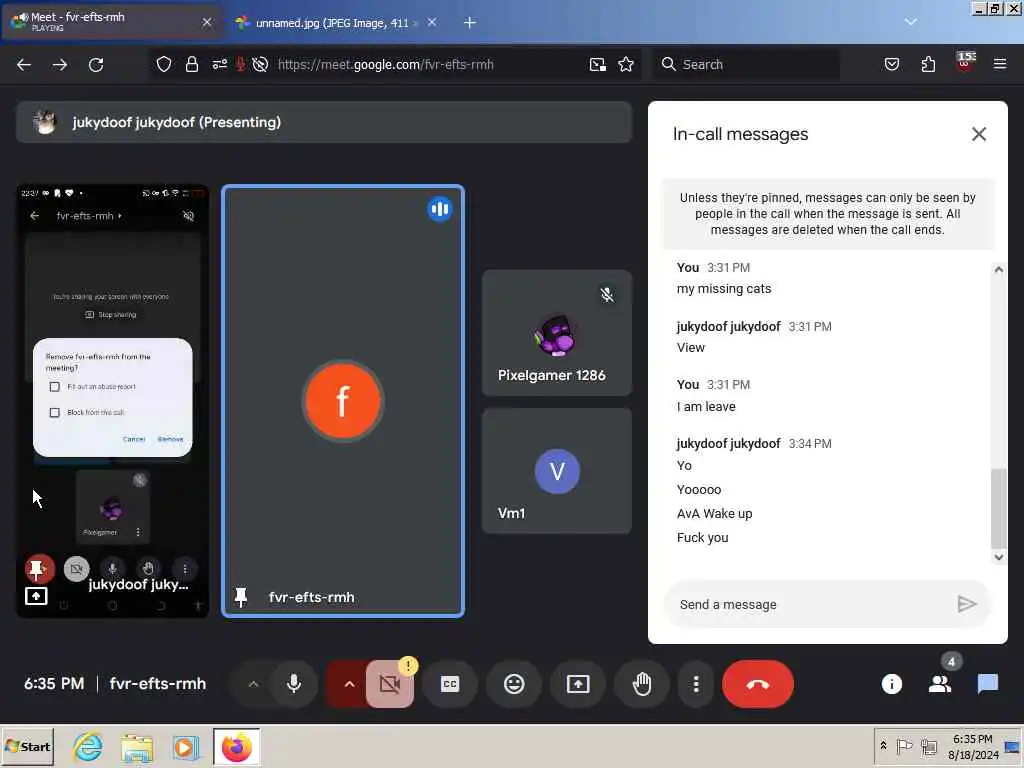
Task: Unpin the fvr-efts-rmh tile pin icon
Action: [241, 596]
